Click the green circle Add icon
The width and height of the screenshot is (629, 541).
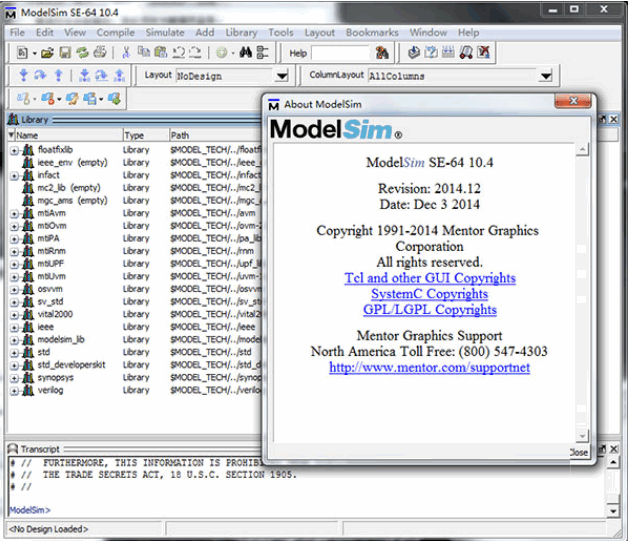coord(222,53)
